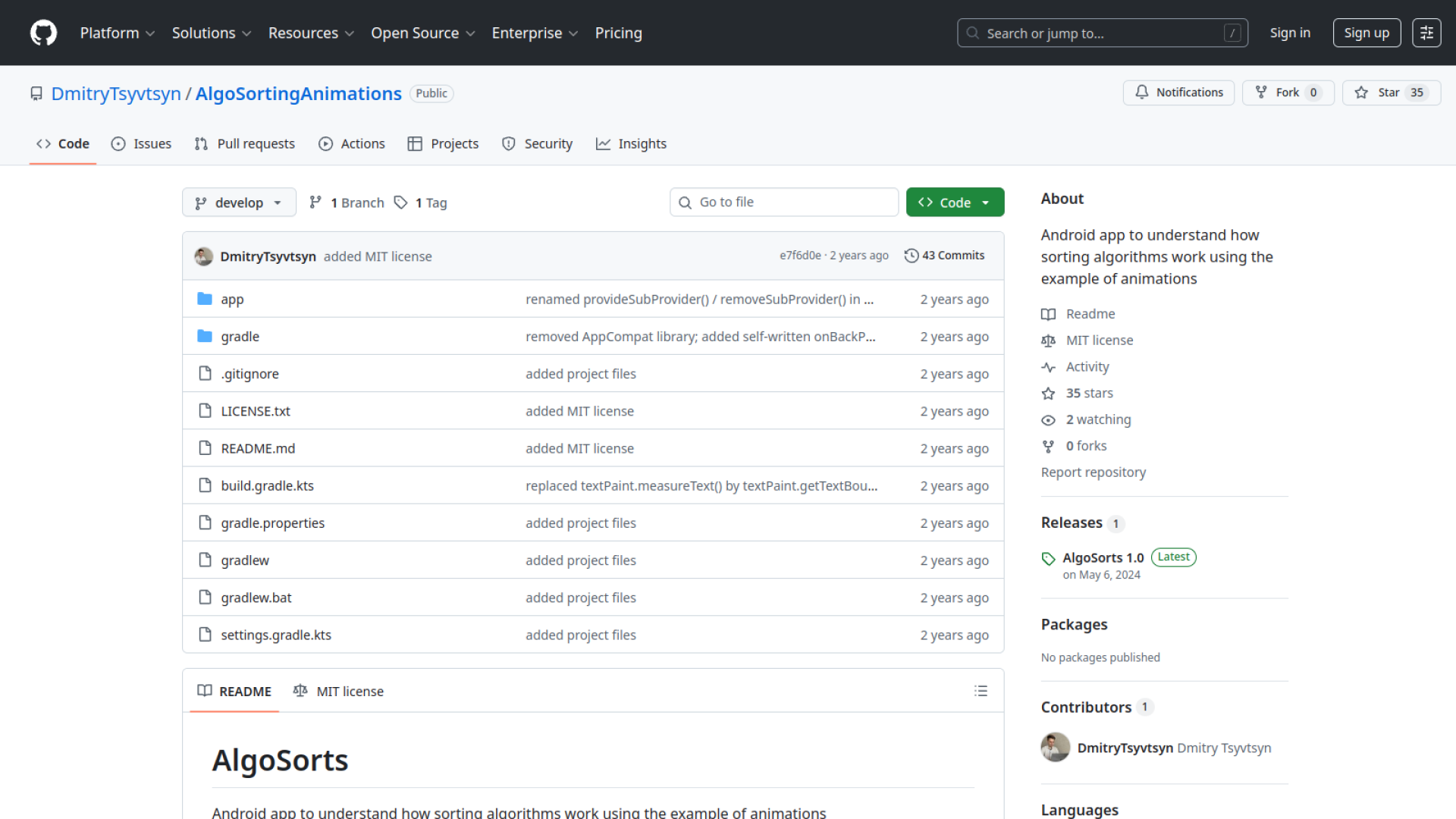Click the scale icon next to MIT license
Screen dimensions: 1456x819
tap(1048, 340)
